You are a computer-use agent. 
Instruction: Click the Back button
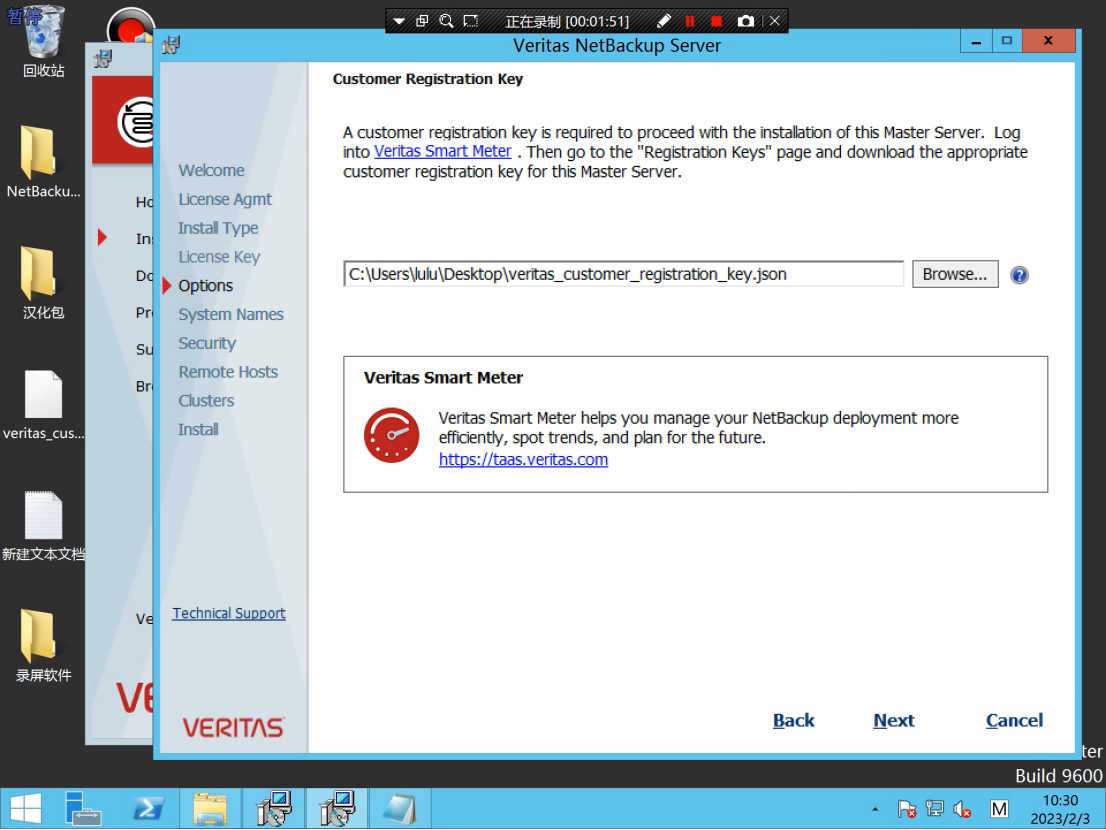coord(794,721)
